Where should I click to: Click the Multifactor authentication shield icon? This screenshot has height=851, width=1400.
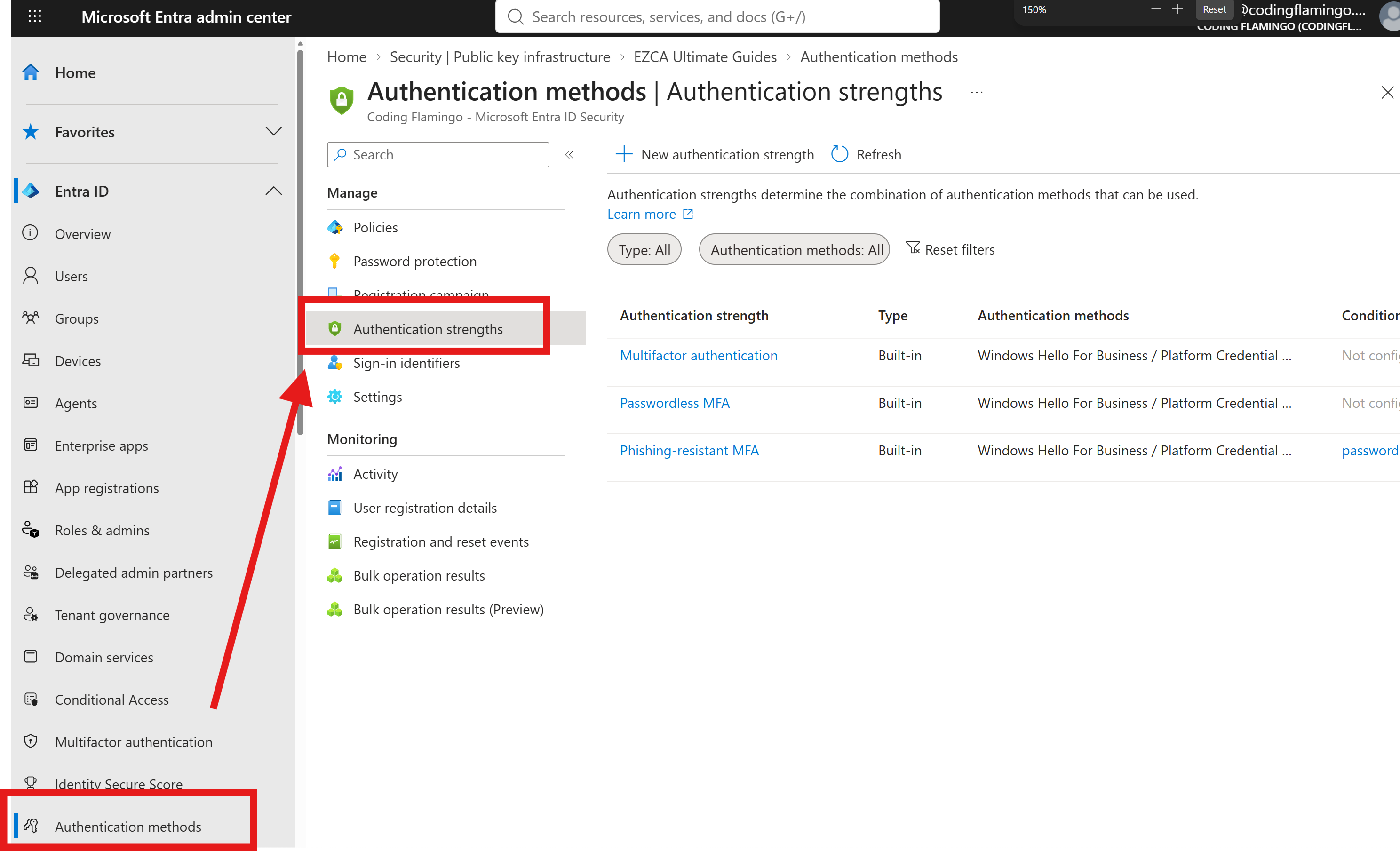tap(31, 741)
